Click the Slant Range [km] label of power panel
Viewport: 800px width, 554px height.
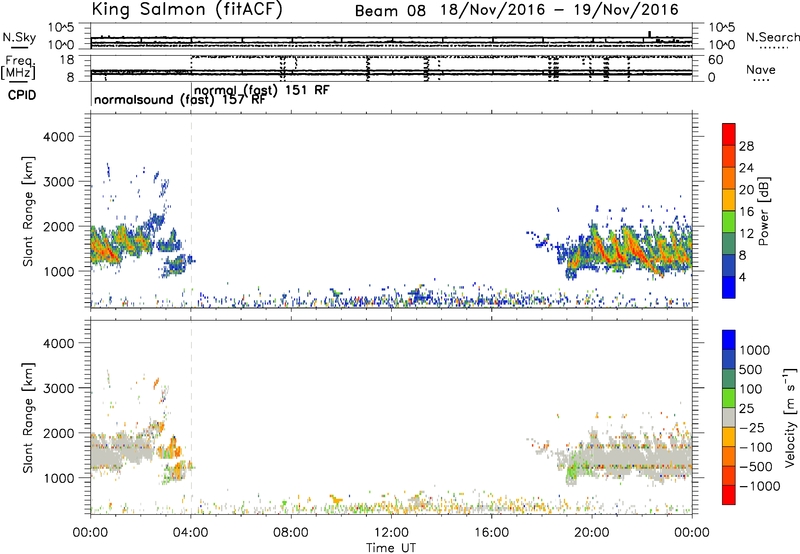(x=28, y=211)
